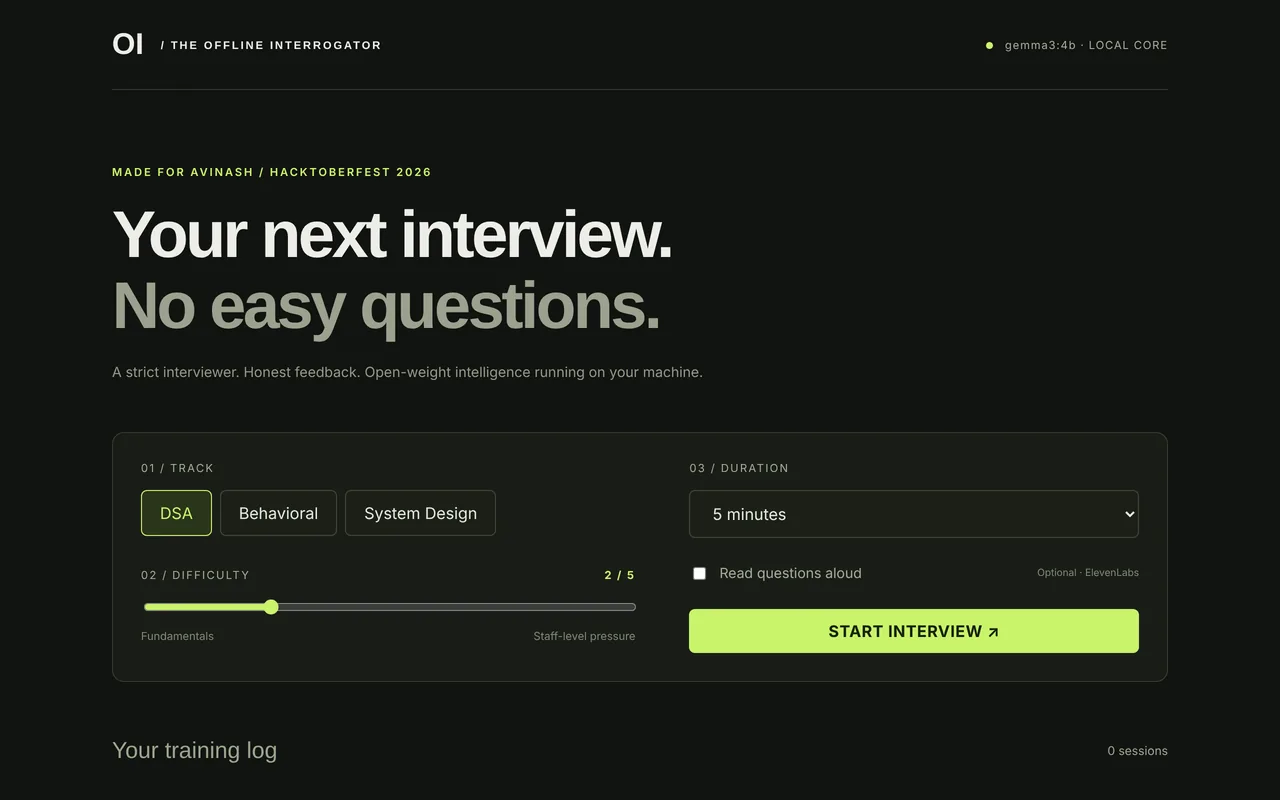
Task: Click the 'Optional · ElevenLabs' note
Action: click(1088, 573)
